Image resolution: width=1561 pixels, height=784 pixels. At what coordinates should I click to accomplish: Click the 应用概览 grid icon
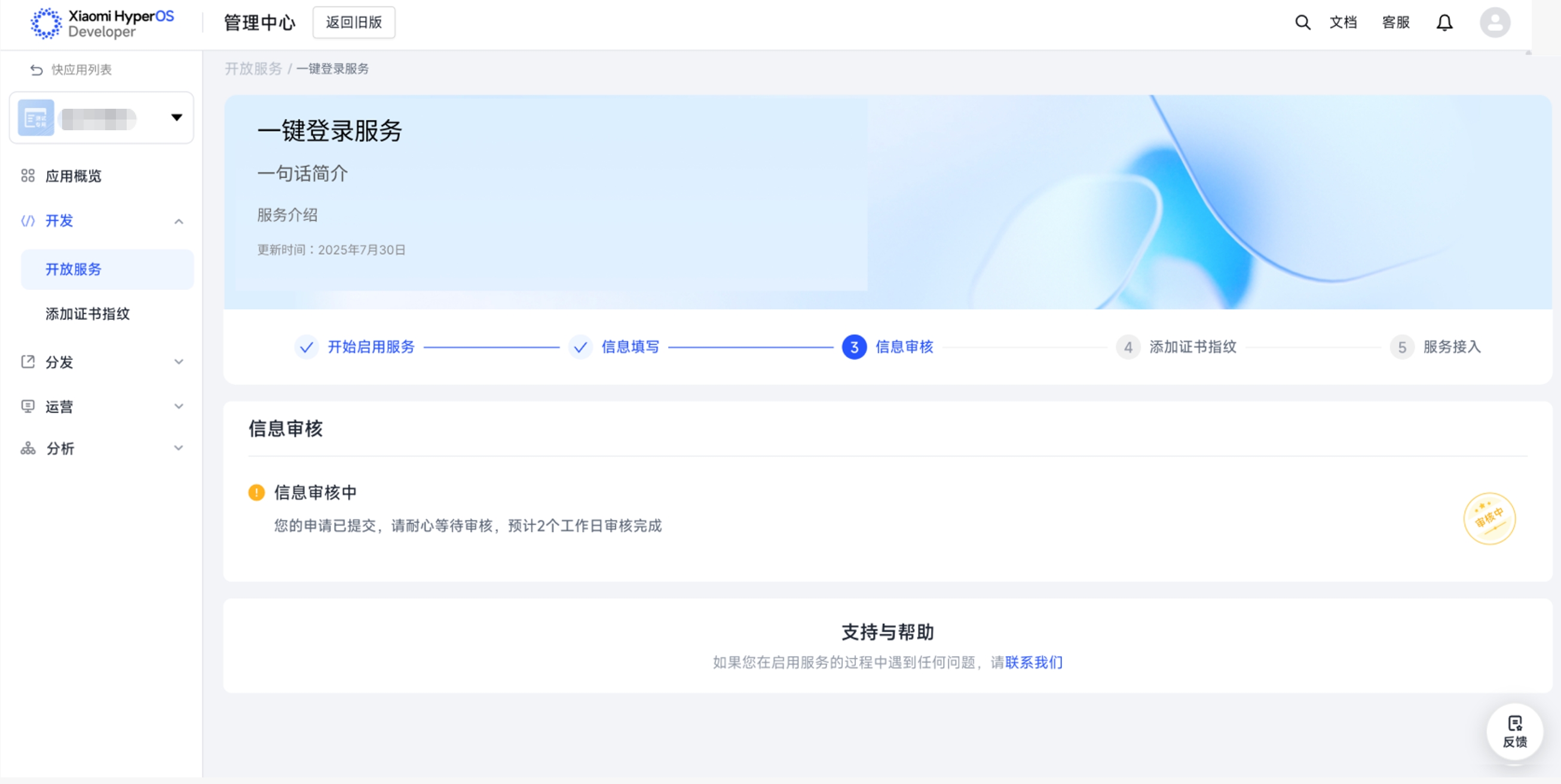tap(28, 176)
